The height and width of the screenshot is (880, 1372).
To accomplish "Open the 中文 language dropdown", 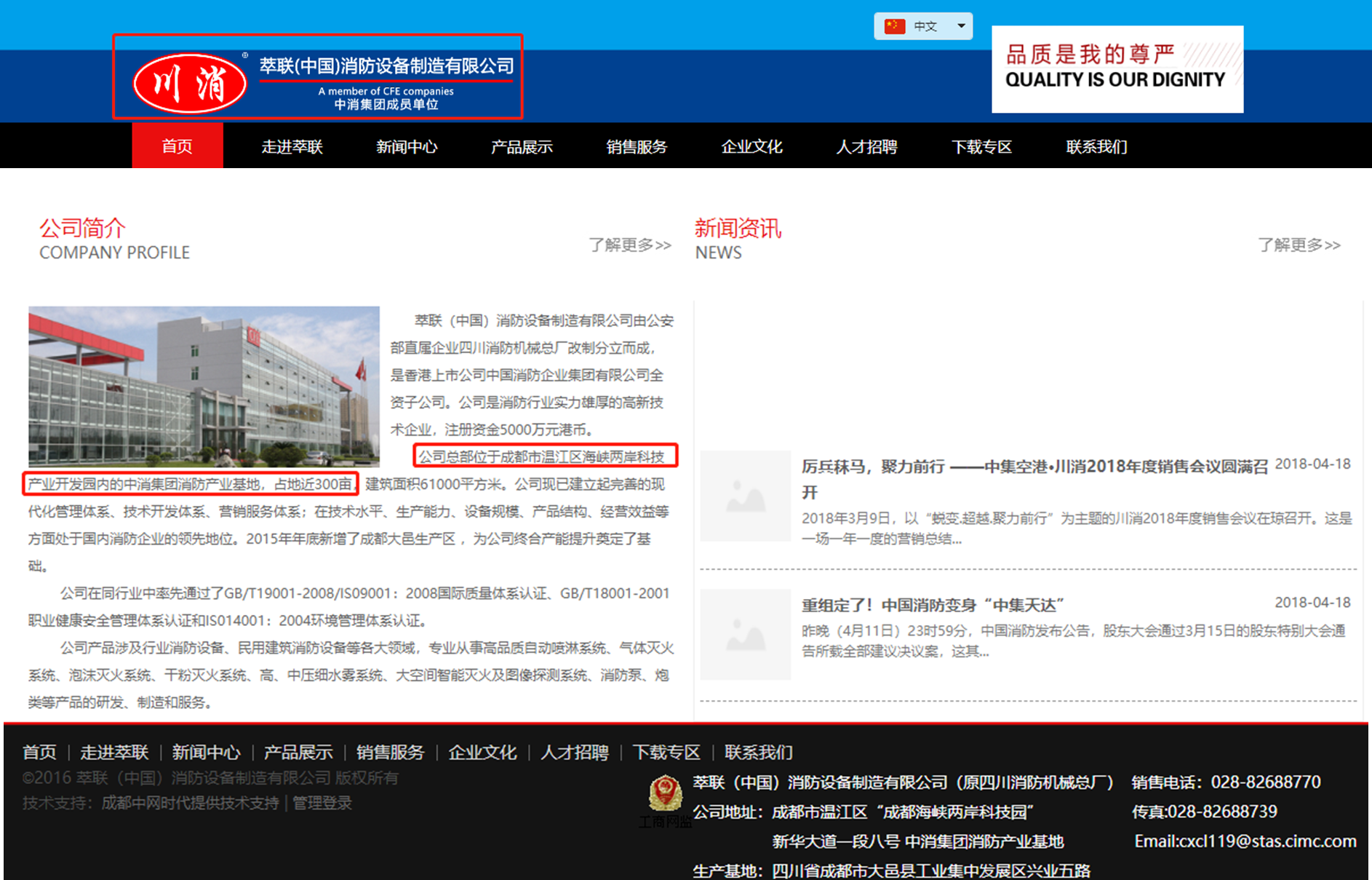I will (x=923, y=26).
